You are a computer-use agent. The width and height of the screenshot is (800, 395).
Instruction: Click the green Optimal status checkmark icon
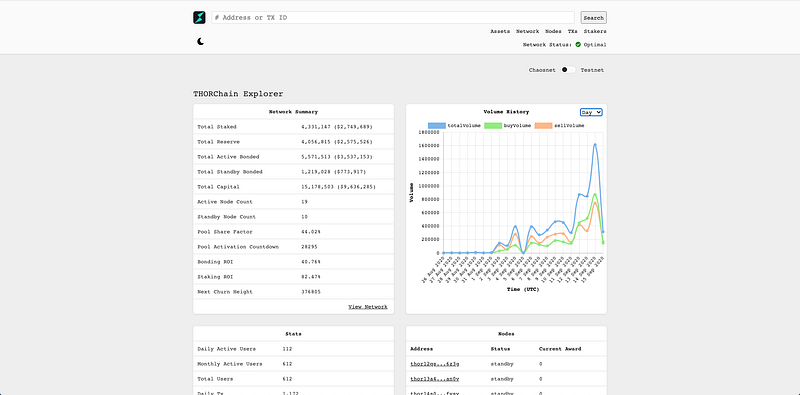click(578, 44)
